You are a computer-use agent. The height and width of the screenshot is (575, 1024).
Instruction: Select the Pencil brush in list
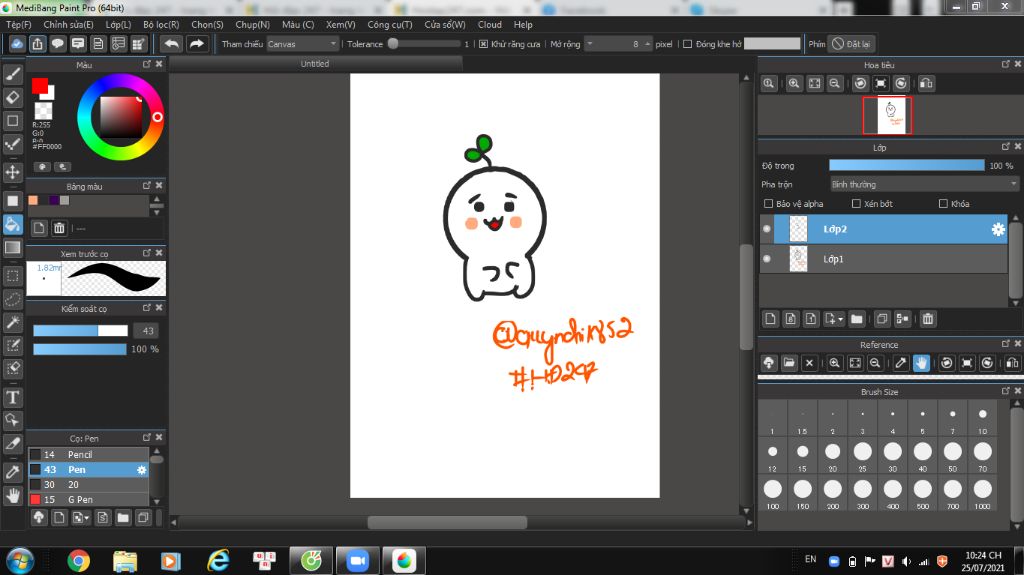coord(88,455)
